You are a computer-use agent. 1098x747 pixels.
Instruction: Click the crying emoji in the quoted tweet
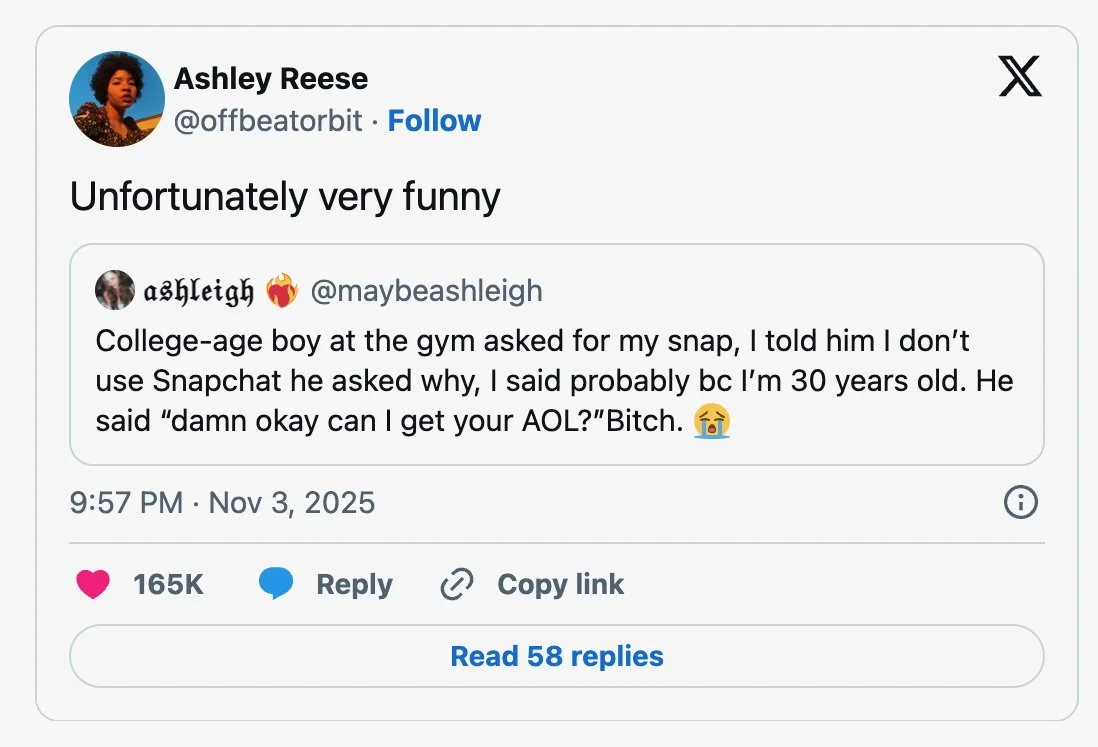711,421
